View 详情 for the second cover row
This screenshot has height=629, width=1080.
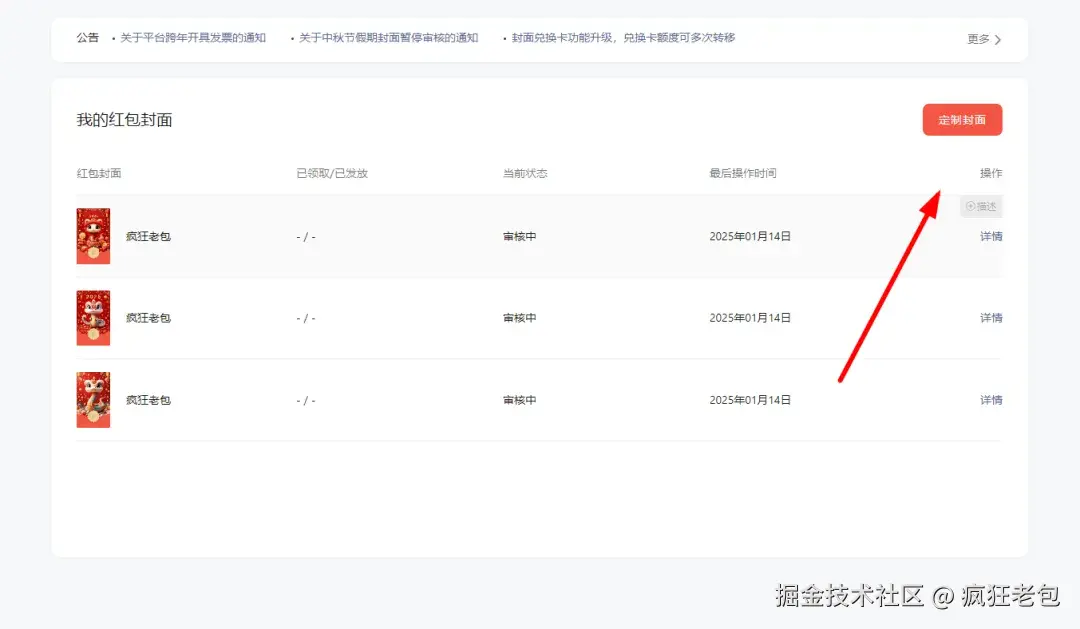click(990, 317)
